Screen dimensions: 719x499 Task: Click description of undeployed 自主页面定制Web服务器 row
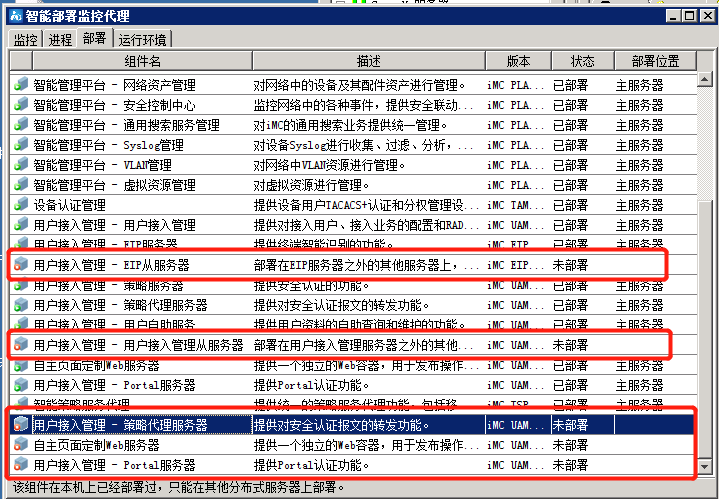click(x=367, y=445)
